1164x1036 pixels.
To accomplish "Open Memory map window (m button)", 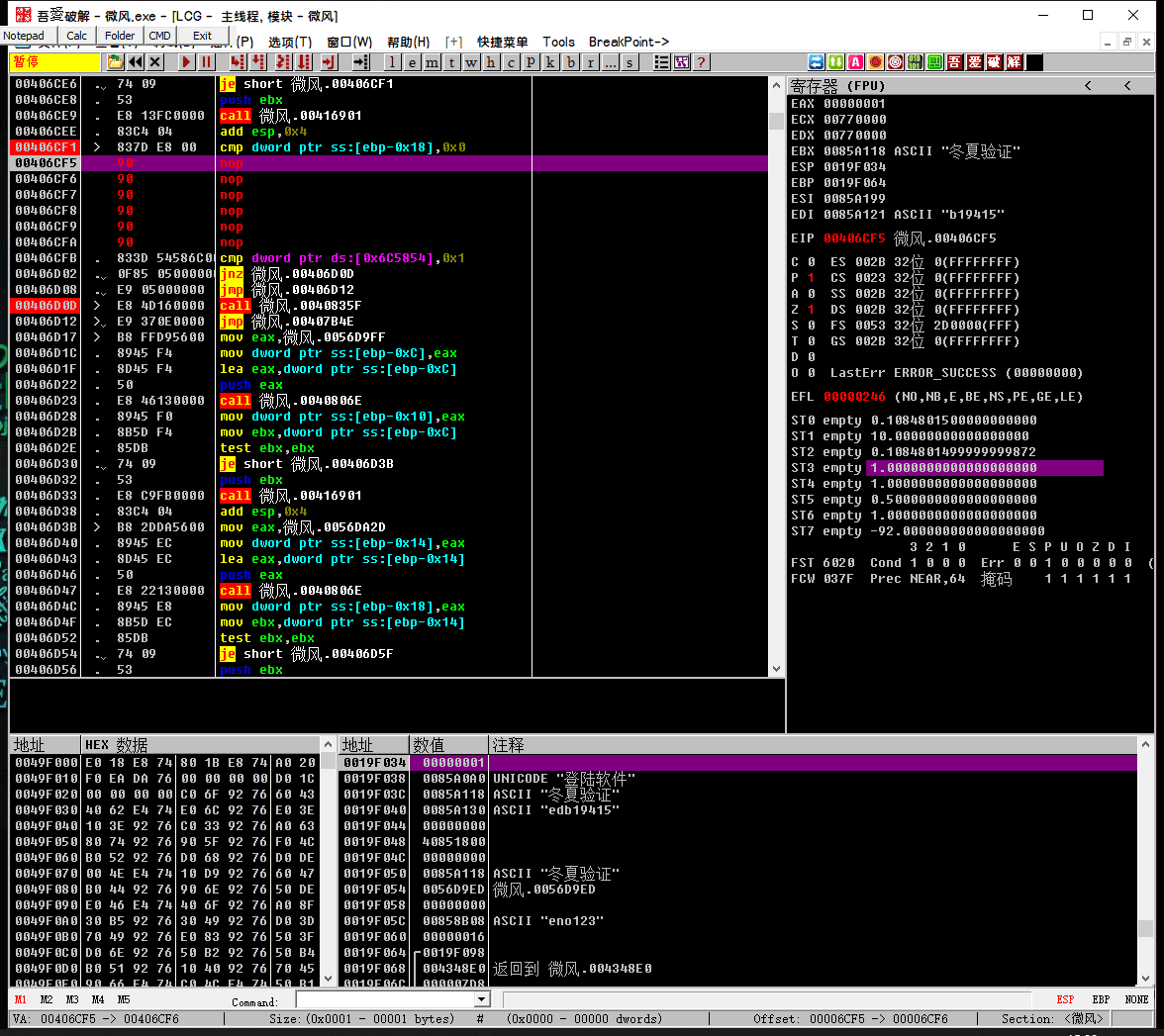I will (x=432, y=62).
